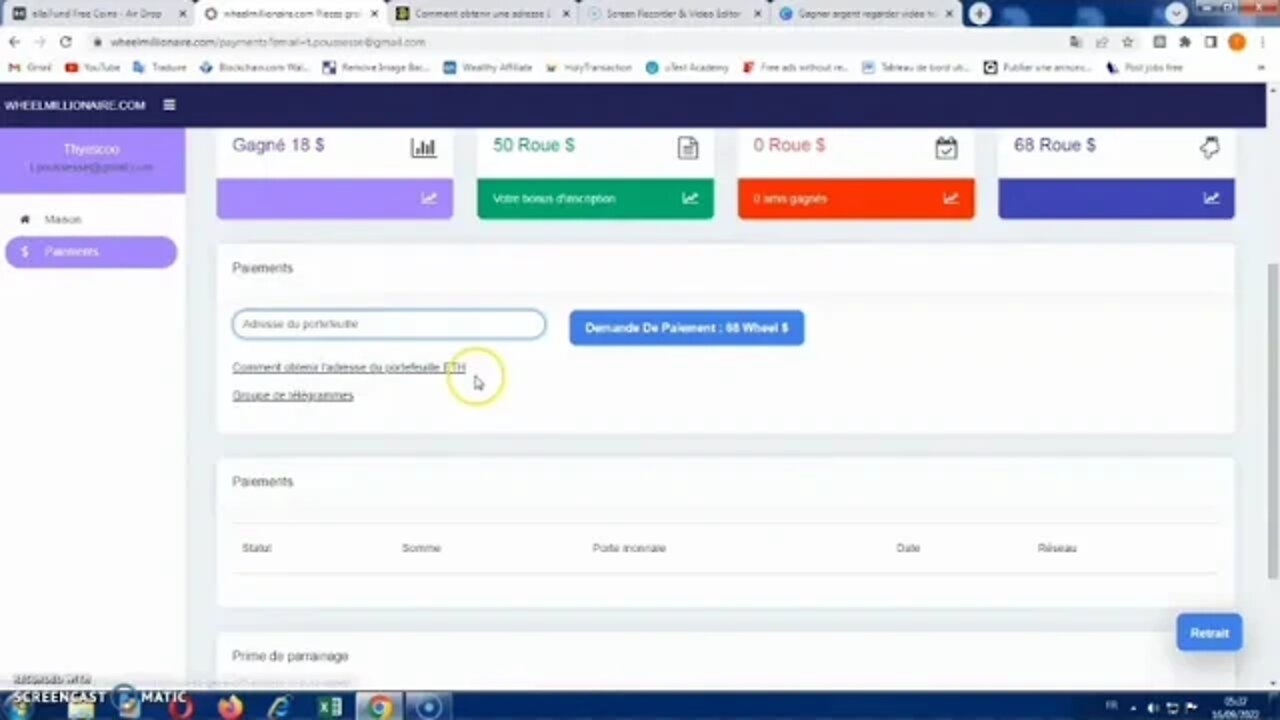Click the Votre bonus d'inscription label
Image resolution: width=1280 pixels, height=720 pixels.
click(554, 198)
